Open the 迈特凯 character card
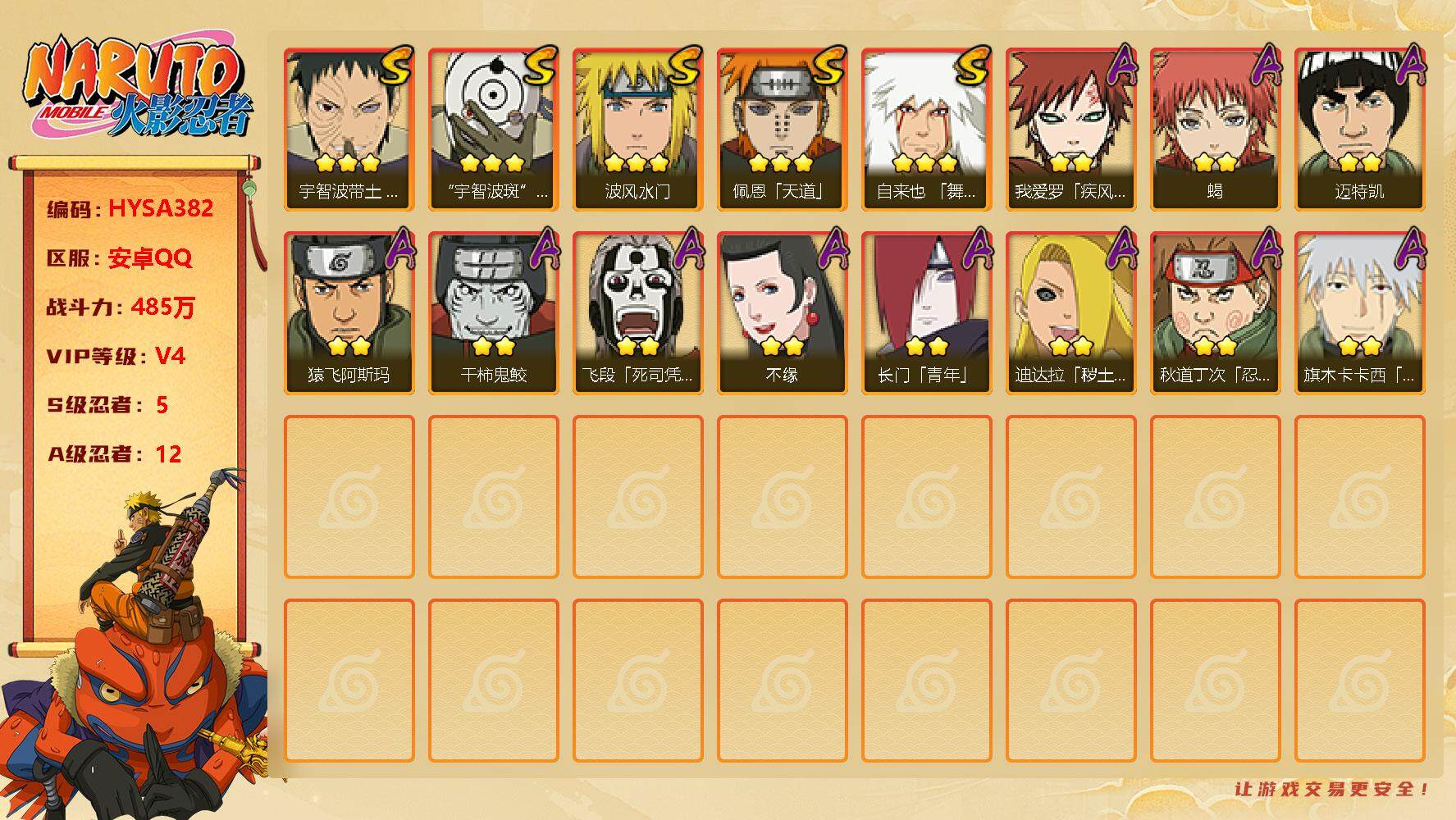 (1359, 129)
